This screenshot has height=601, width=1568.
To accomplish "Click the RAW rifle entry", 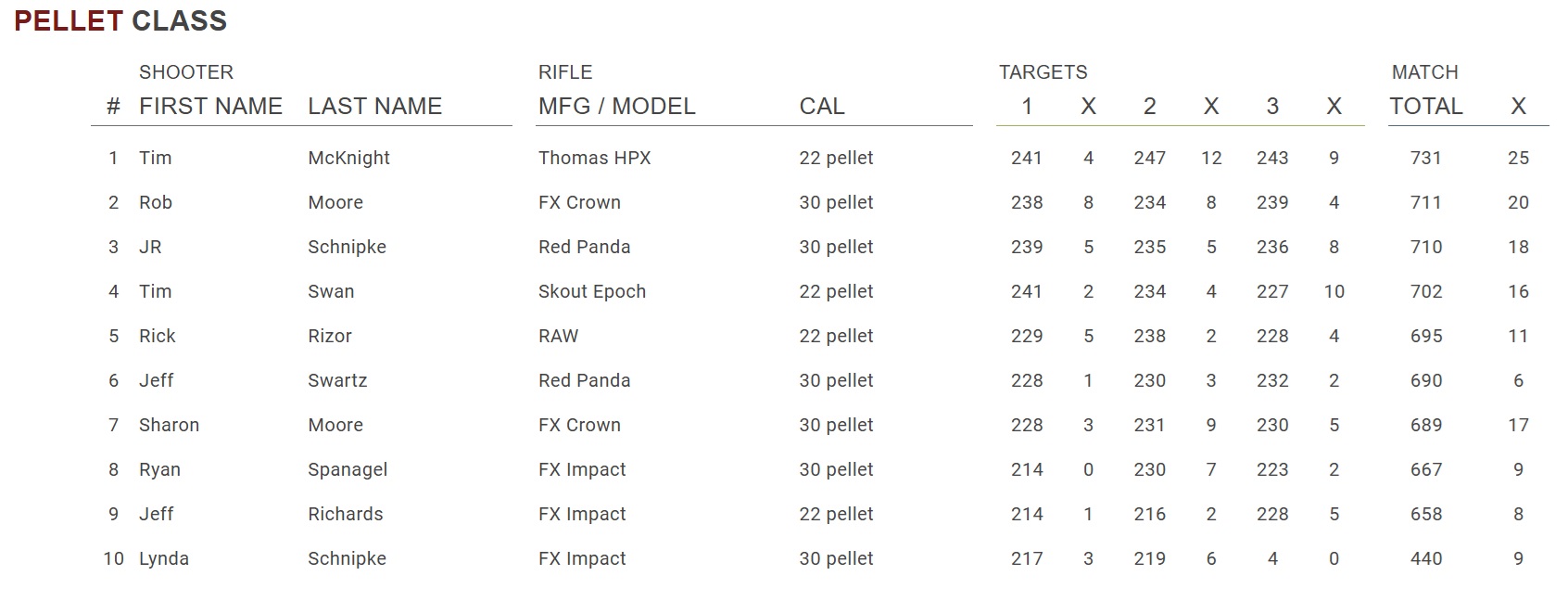I will [558, 336].
